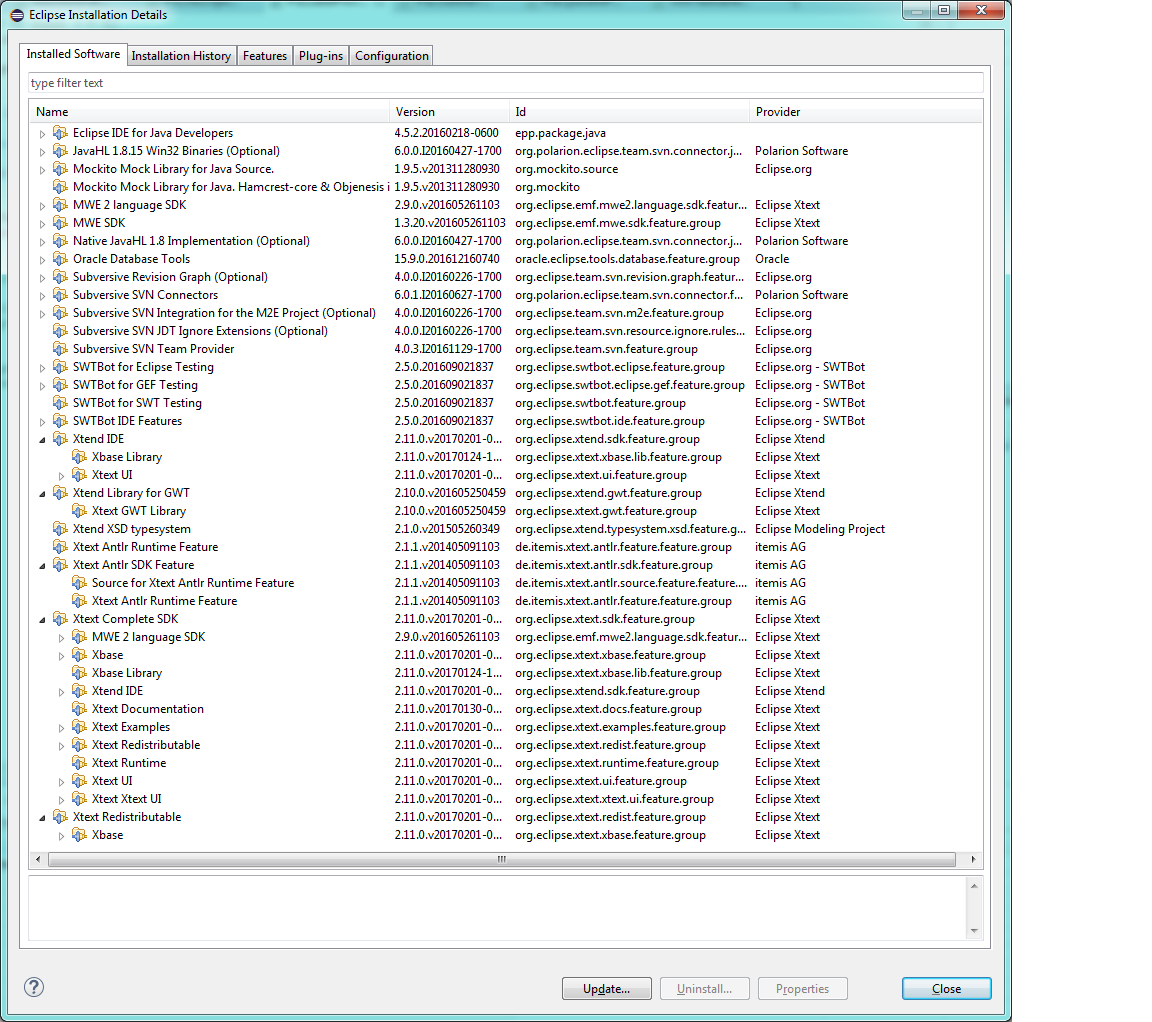Collapse the top-level Xtend IDE node
Image resolution: width=1152 pixels, height=1022 pixels.
click(42, 439)
